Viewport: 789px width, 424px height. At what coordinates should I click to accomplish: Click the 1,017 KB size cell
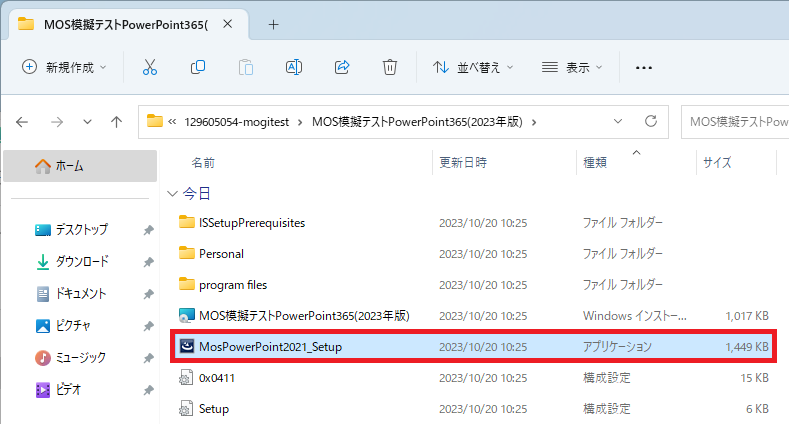pos(747,316)
